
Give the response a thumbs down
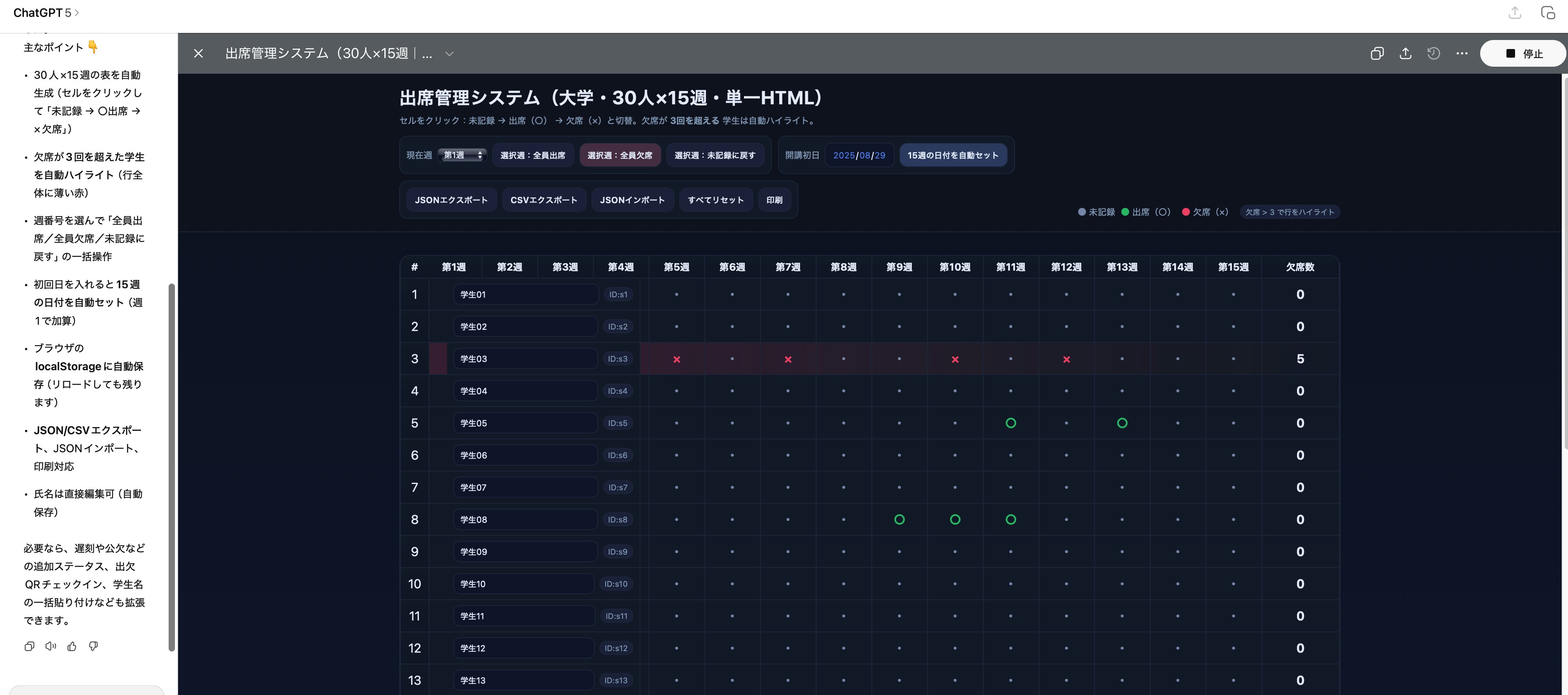[93, 646]
